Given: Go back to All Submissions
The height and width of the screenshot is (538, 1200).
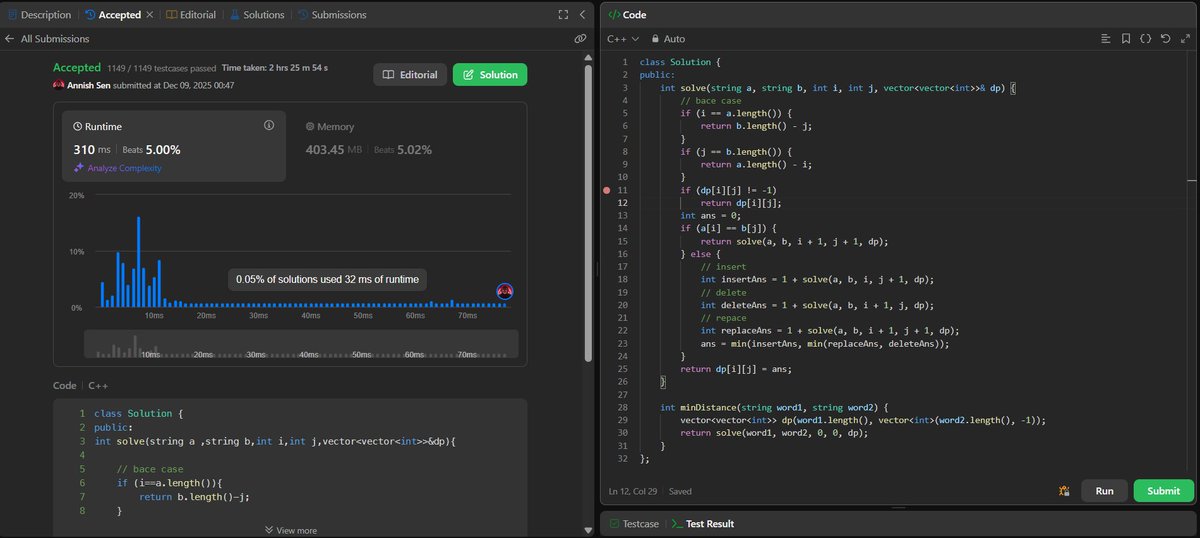Looking at the screenshot, I should point(47,39).
